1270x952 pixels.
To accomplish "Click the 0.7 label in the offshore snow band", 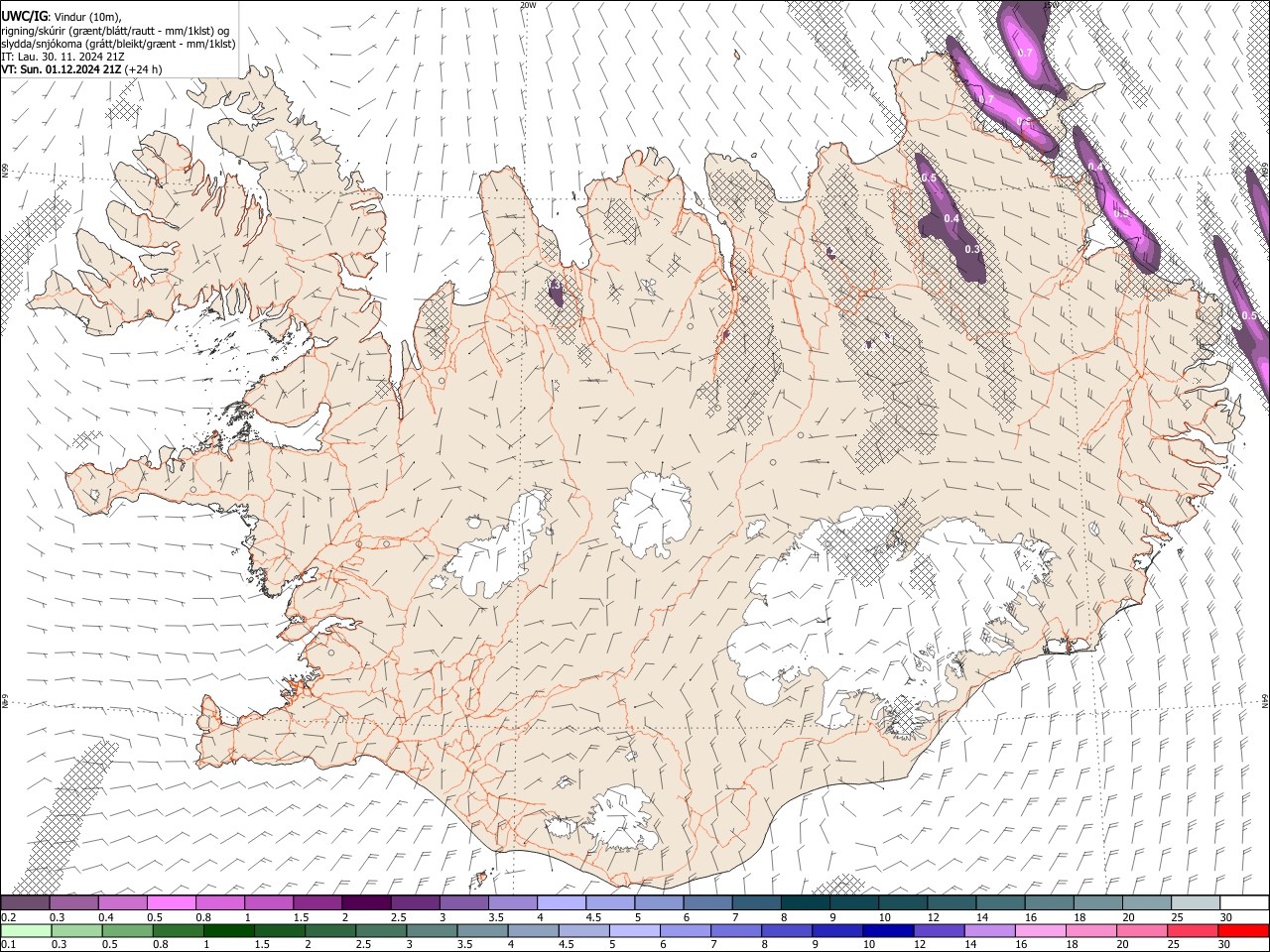I will tap(1026, 53).
